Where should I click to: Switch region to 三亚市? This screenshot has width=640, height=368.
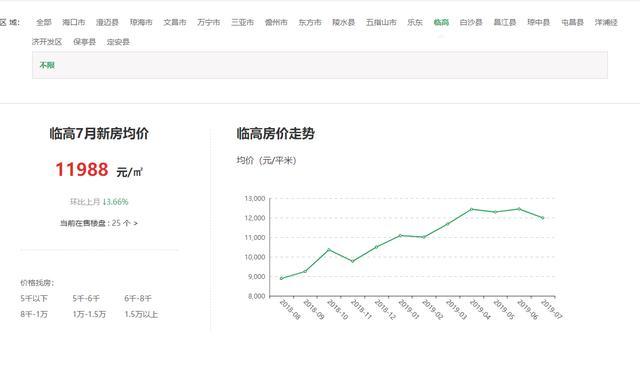point(242,22)
